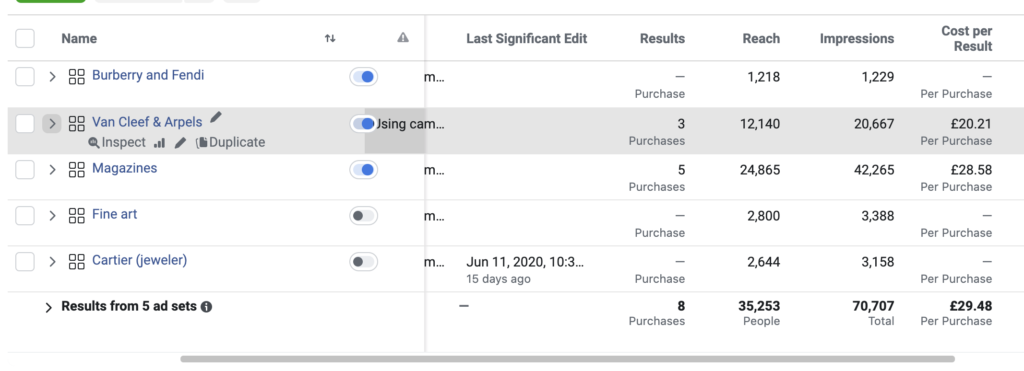Sort by the Reach column header
The width and height of the screenshot is (1024, 371).
[x=761, y=39]
